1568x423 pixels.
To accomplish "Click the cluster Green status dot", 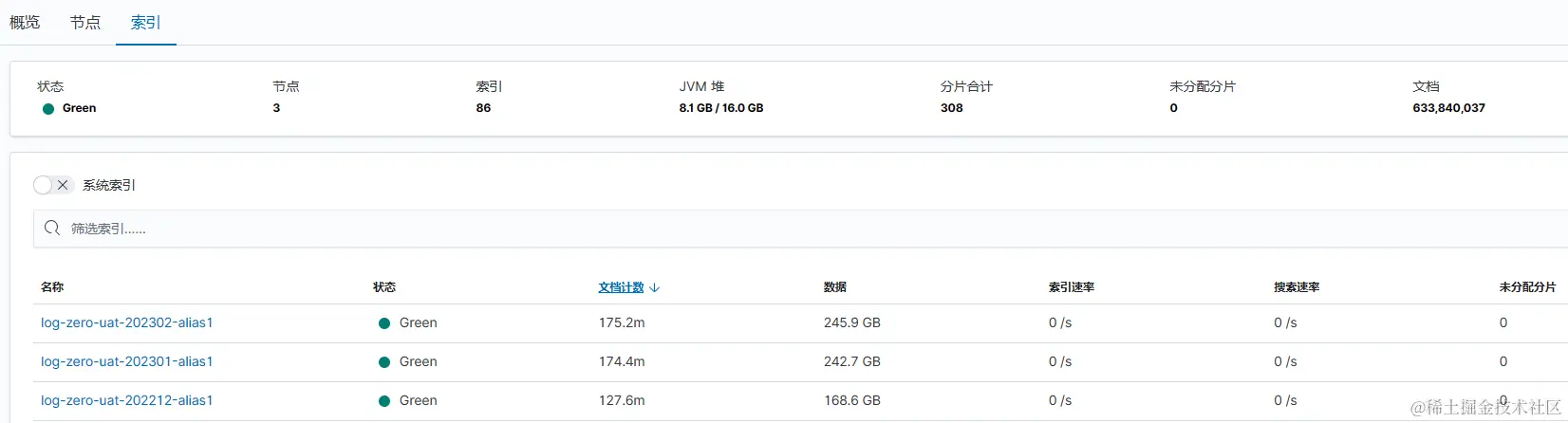I will [48, 109].
